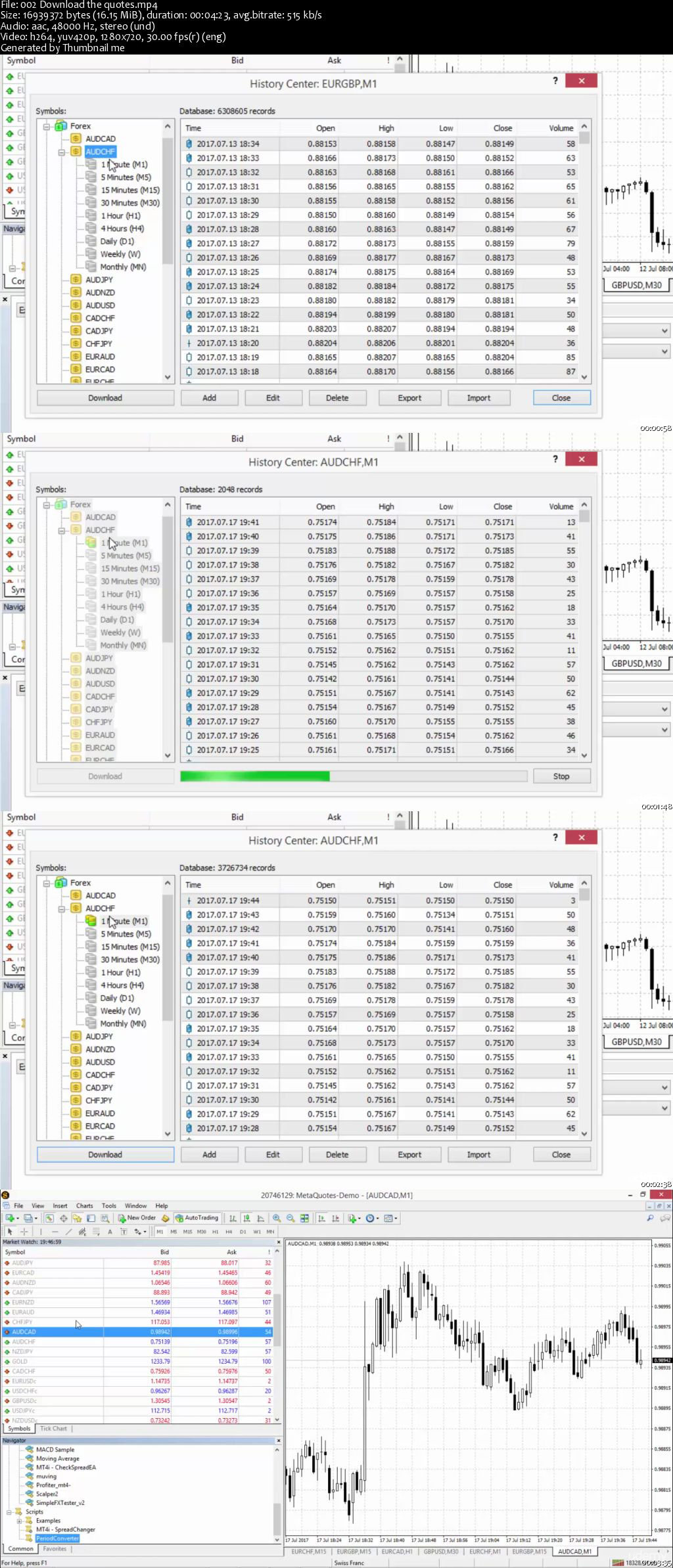This screenshot has width=673, height=1568.
Task: Open Strategy Tester toolbar icon
Action: tap(104, 1218)
